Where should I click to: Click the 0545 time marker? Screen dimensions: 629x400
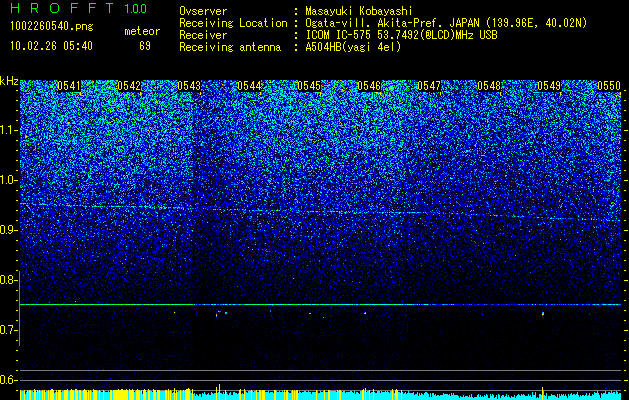(309, 86)
